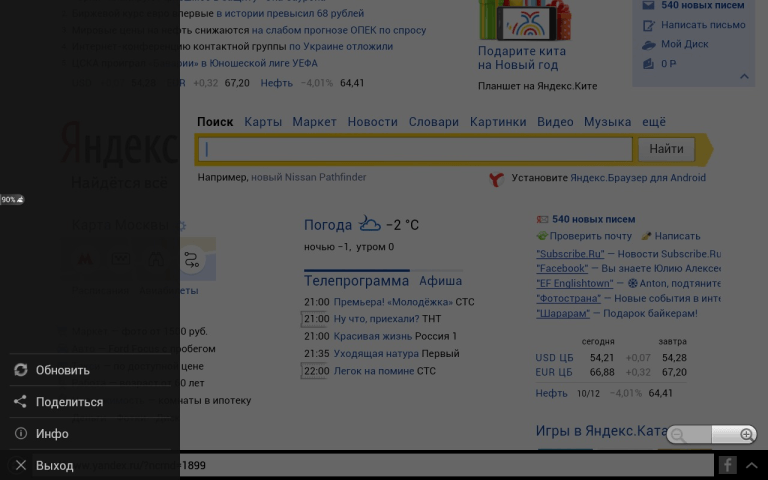Click the Yandex search input field
The image size is (768, 480).
tap(417, 150)
